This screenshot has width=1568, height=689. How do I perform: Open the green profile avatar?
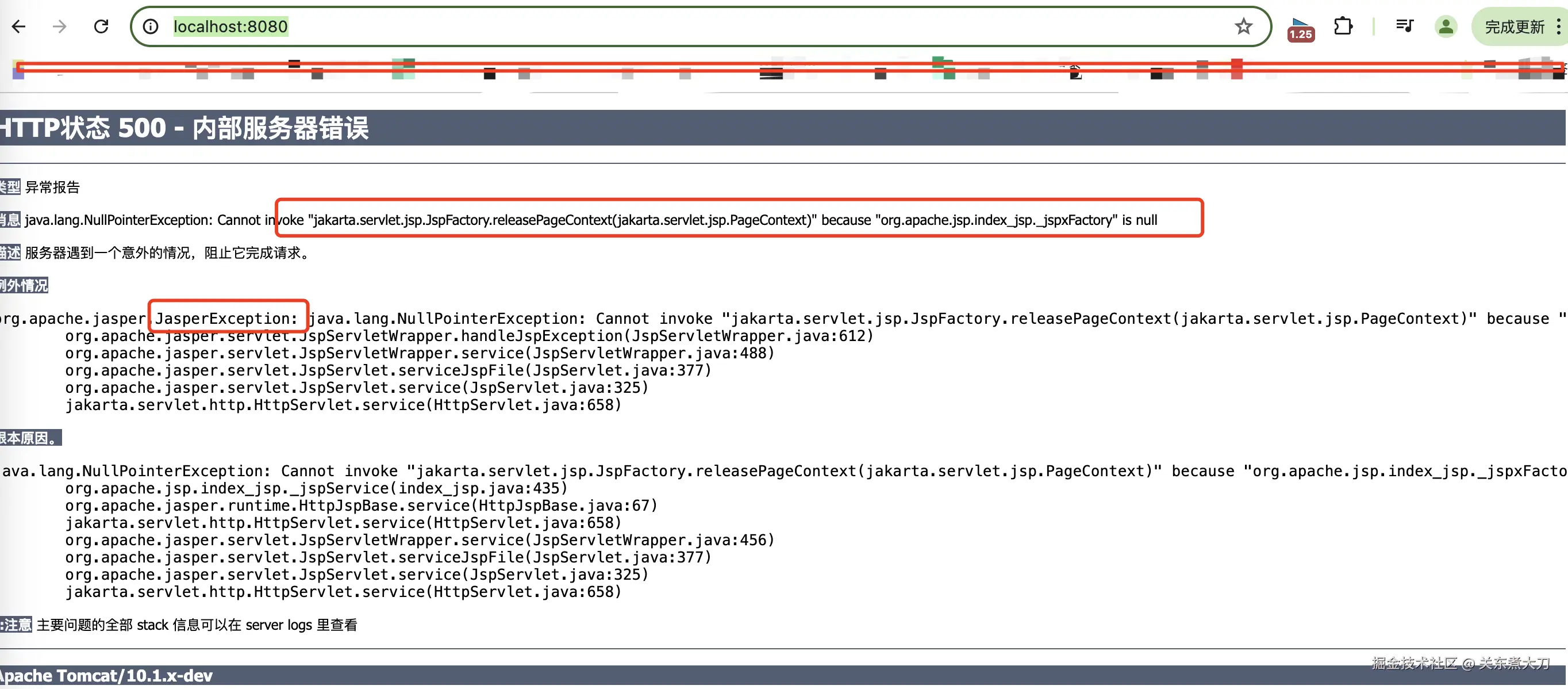(1446, 26)
